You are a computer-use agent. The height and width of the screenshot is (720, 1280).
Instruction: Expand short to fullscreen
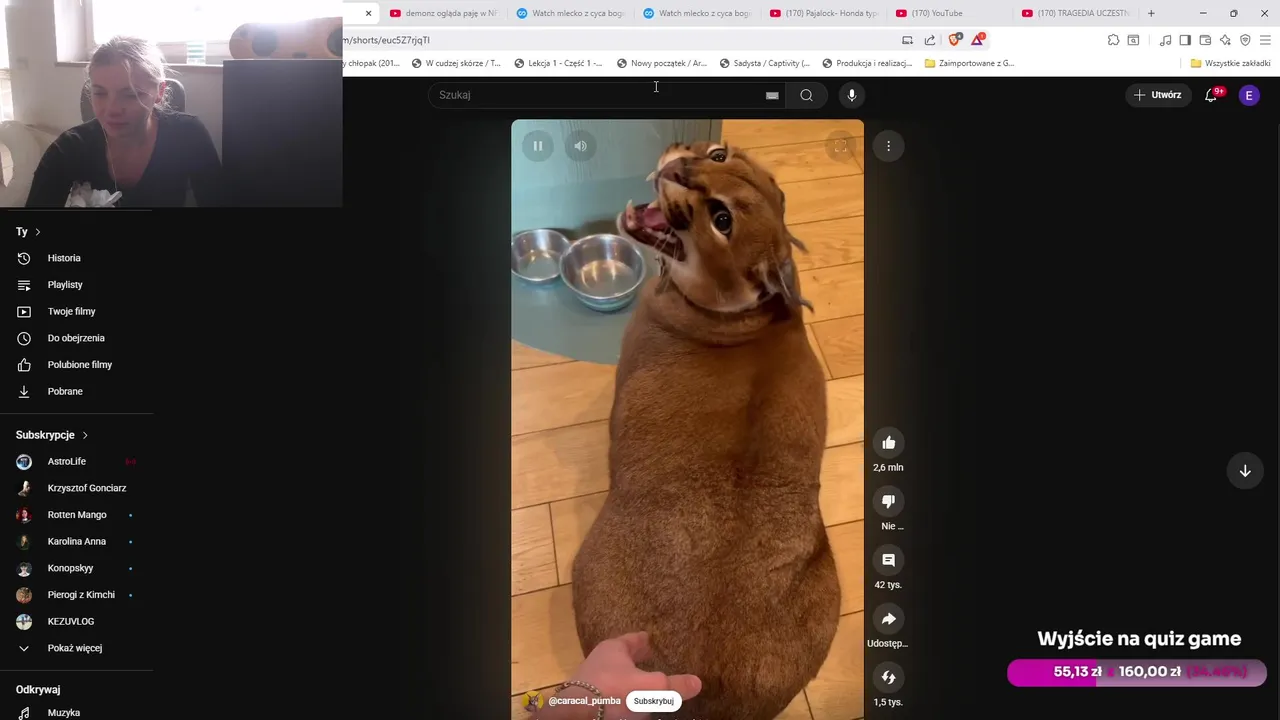[840, 146]
